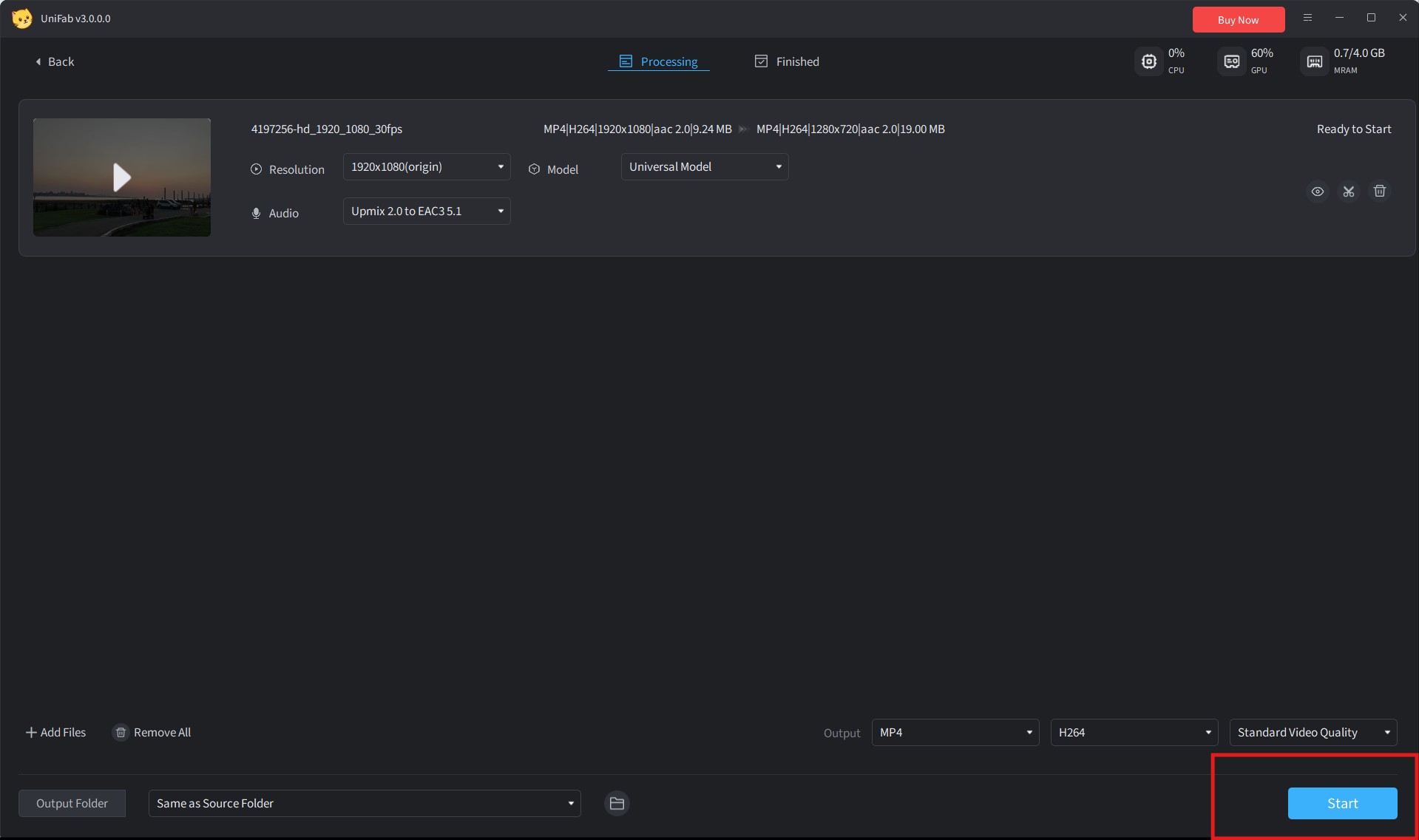Screen dimensions: 1419x840
Task: Open the Universal Model dropdown
Action: 705,167
